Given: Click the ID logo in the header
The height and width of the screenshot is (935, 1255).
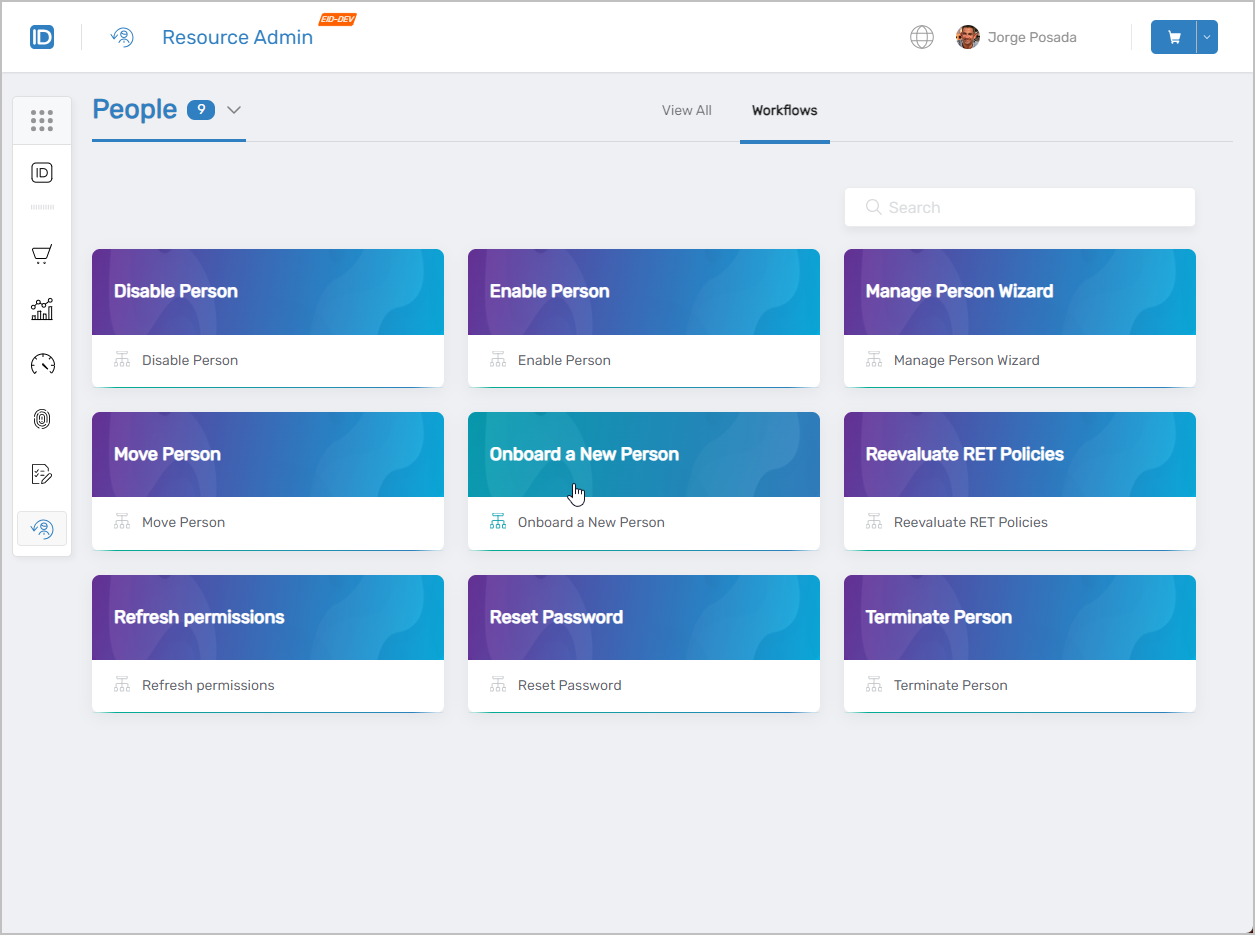Looking at the screenshot, I should [x=42, y=38].
